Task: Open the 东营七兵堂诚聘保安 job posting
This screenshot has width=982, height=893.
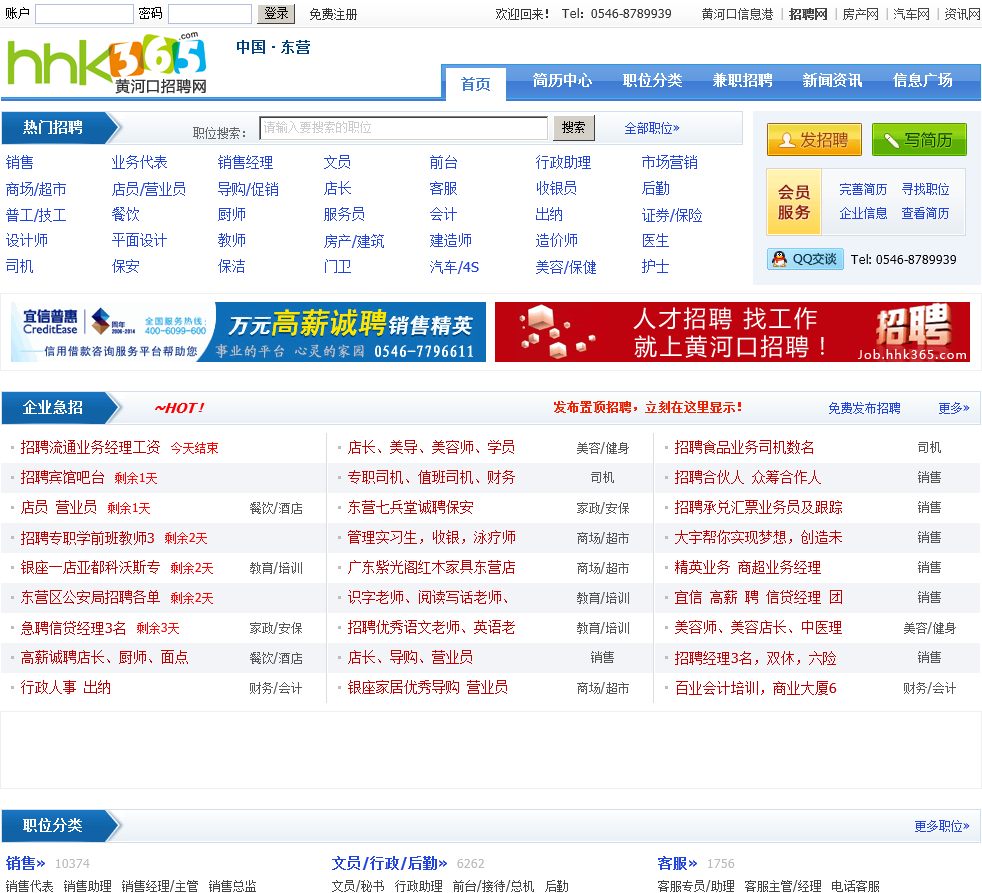Action: coord(410,507)
